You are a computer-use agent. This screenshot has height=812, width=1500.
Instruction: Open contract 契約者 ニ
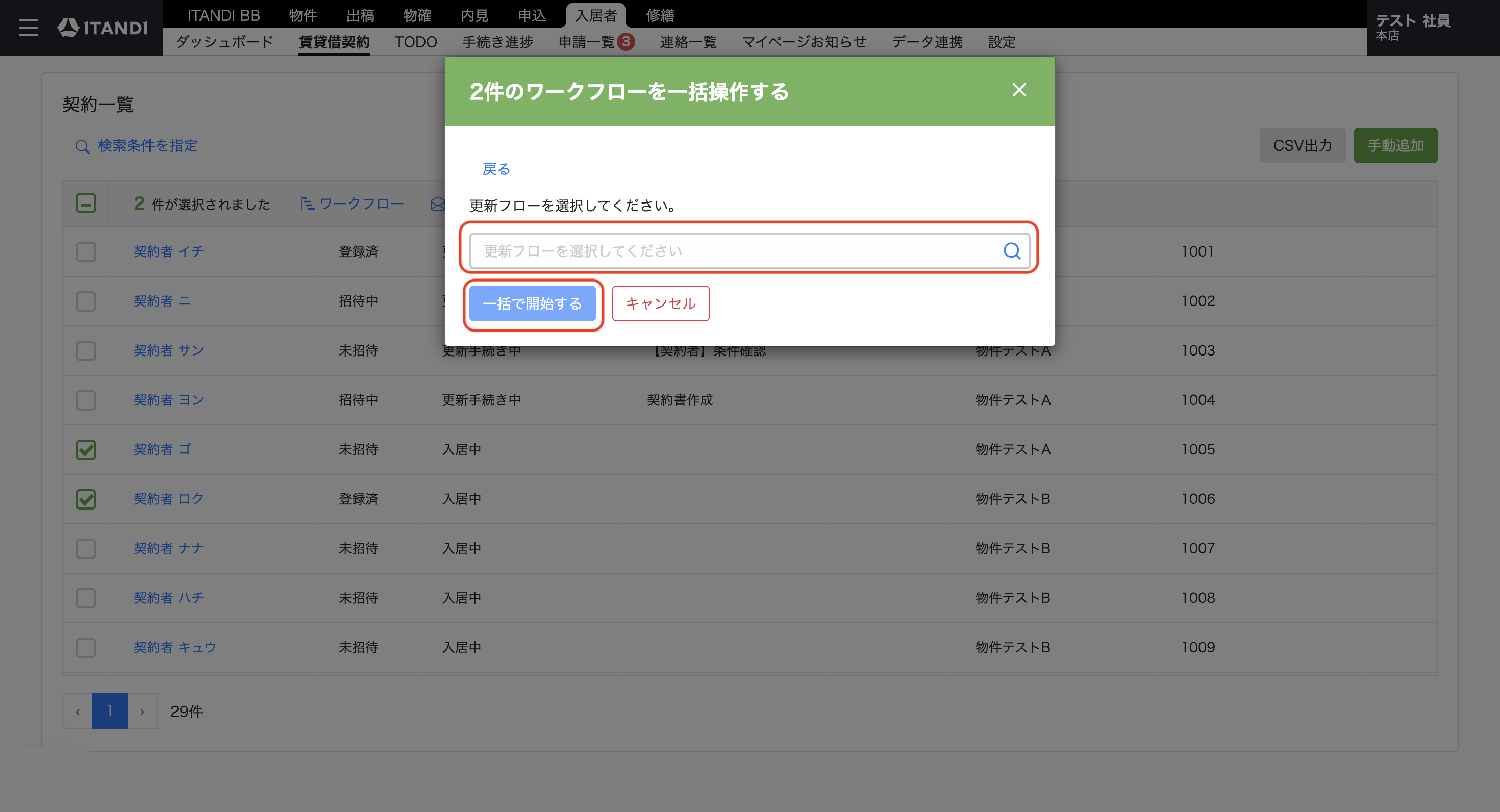point(162,301)
